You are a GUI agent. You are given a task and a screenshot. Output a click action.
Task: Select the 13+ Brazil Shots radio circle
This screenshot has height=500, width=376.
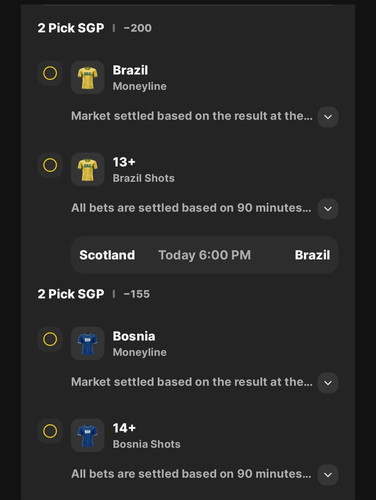(50, 165)
